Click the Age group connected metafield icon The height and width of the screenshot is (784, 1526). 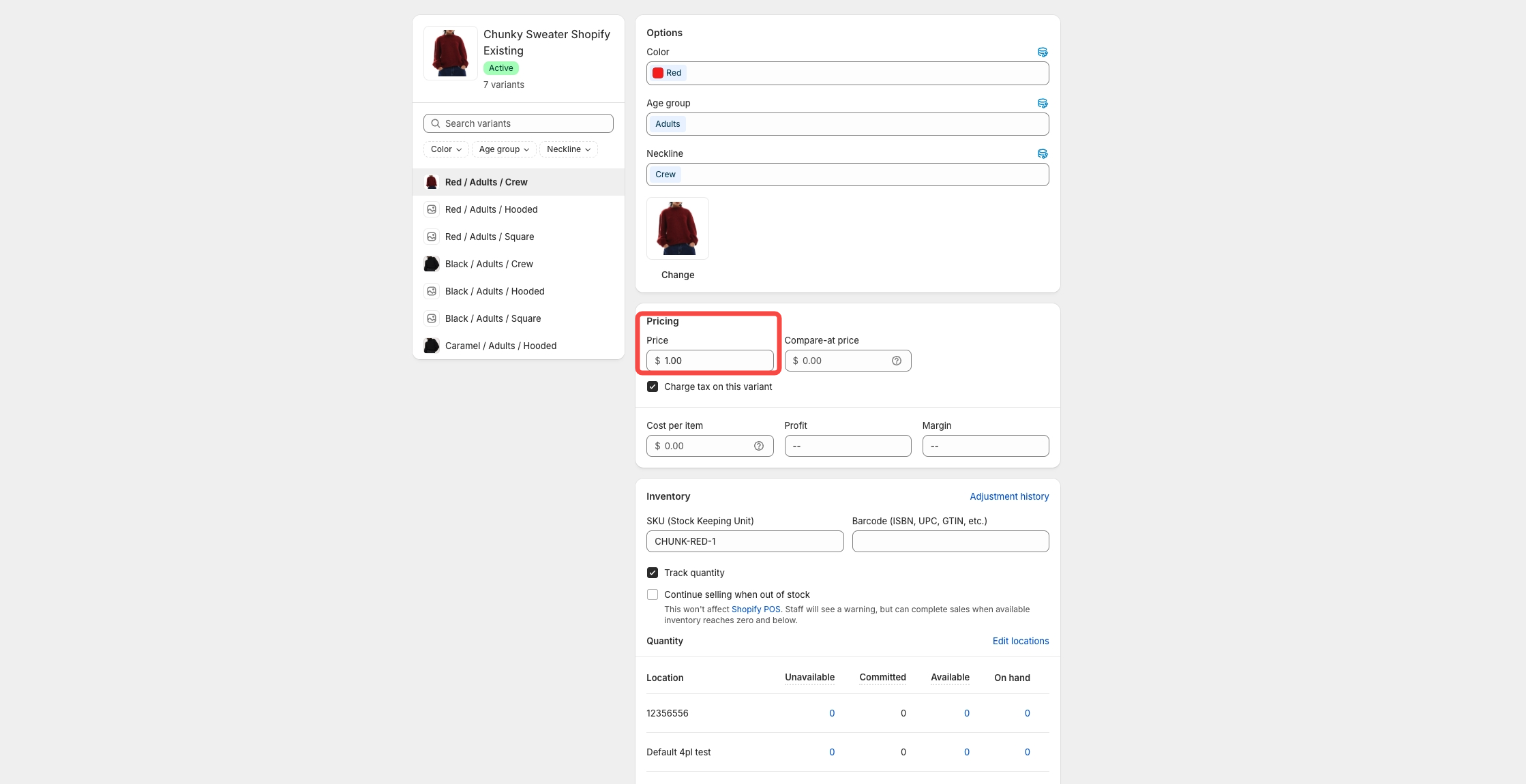(1042, 104)
